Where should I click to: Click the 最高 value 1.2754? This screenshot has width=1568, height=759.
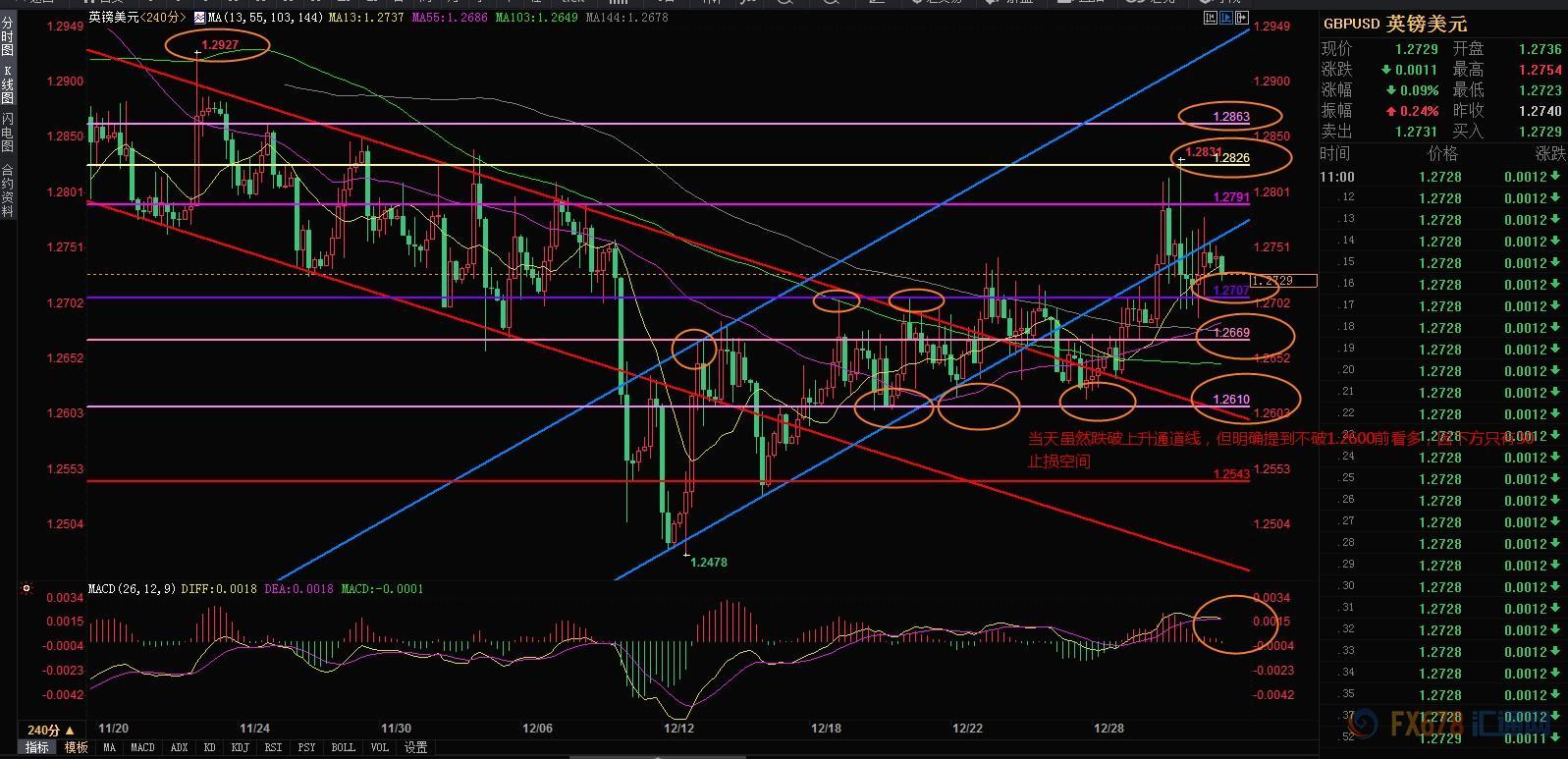point(1540,70)
